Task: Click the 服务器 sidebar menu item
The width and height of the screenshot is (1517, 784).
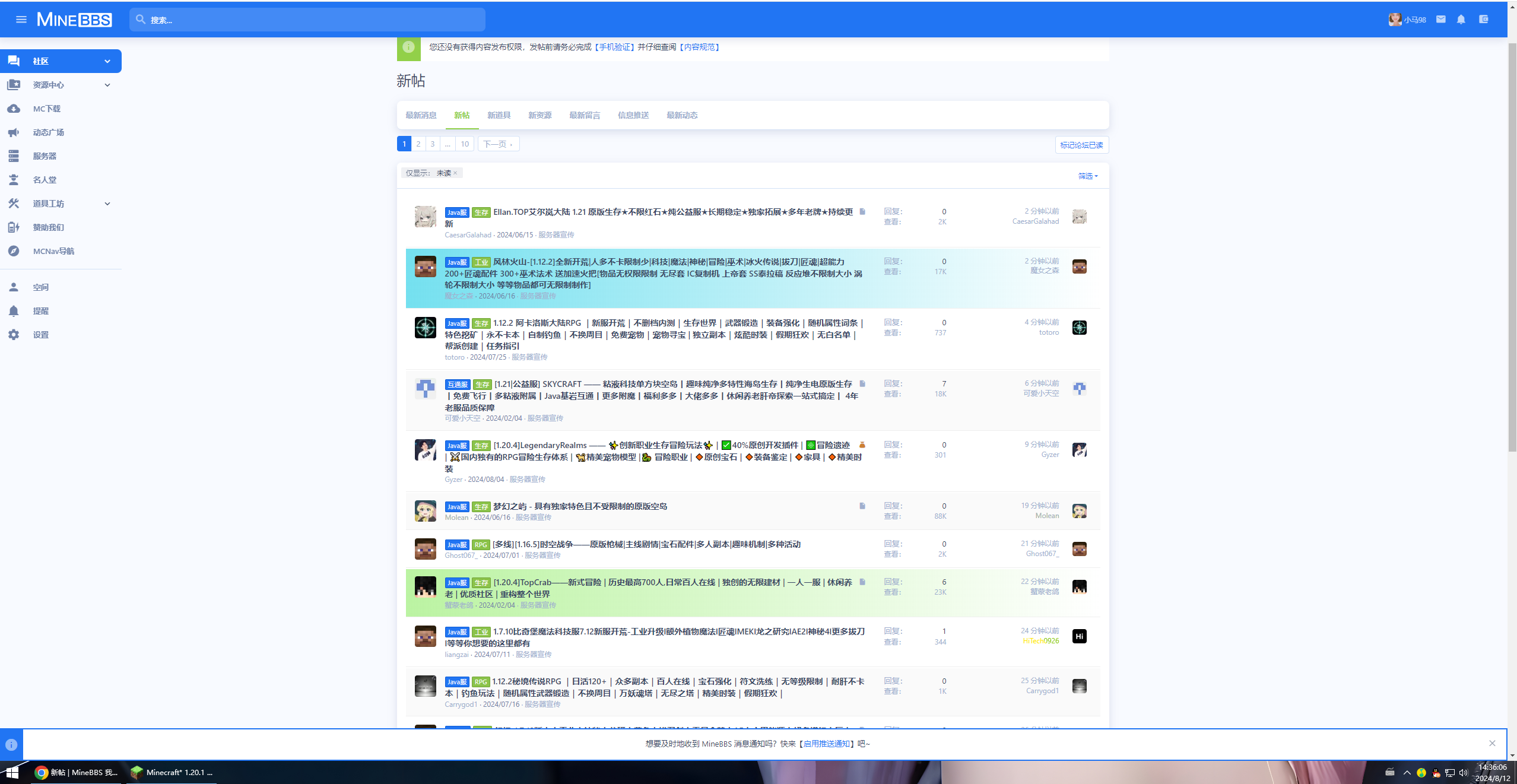Action: [x=61, y=156]
